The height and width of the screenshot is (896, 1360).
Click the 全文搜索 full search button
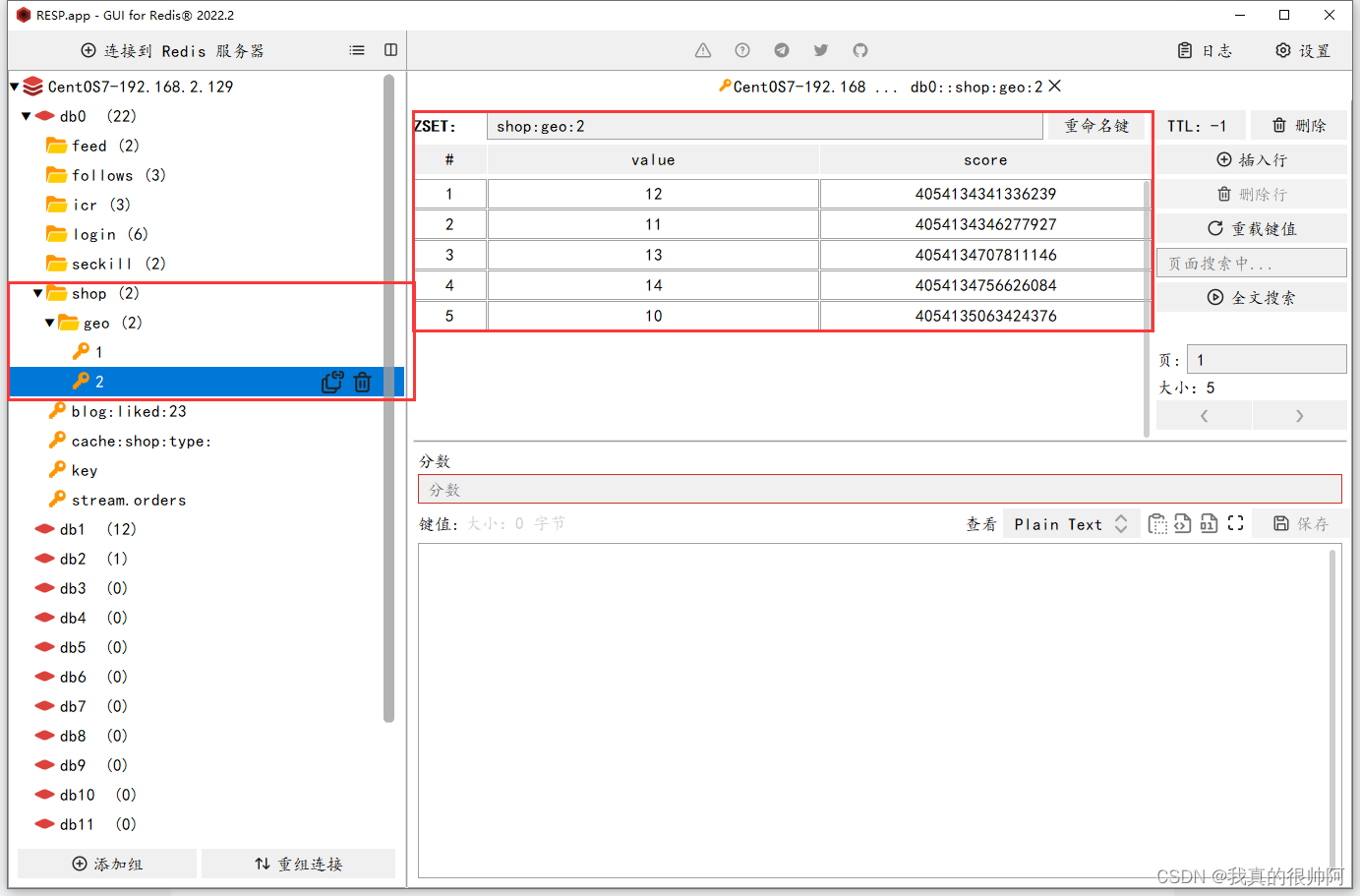click(1252, 298)
